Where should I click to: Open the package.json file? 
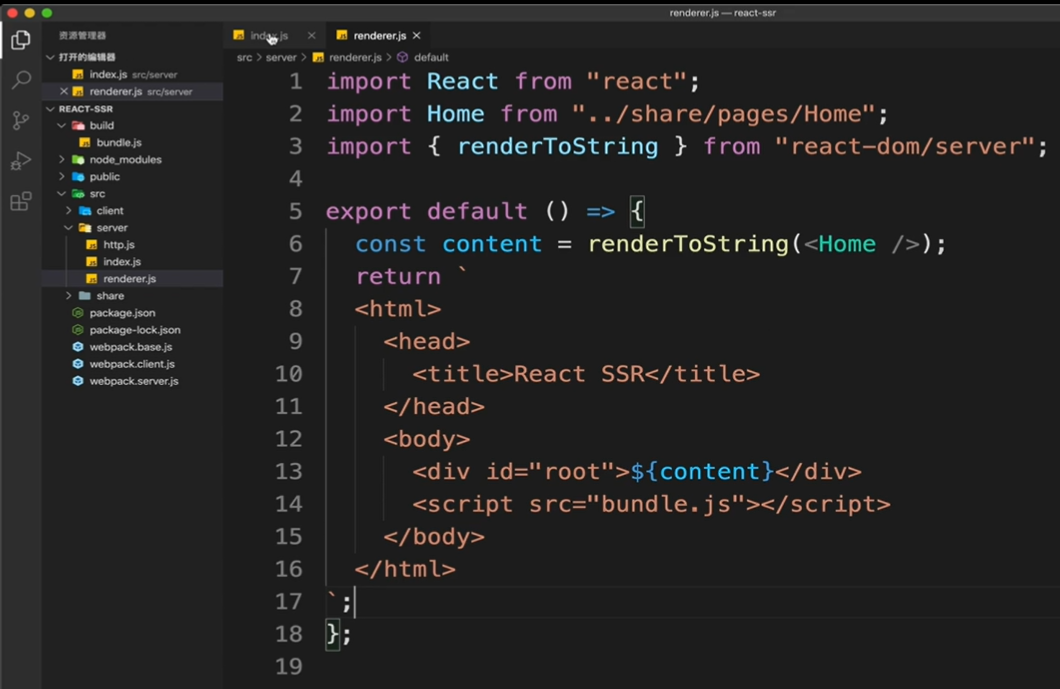tap(122, 312)
